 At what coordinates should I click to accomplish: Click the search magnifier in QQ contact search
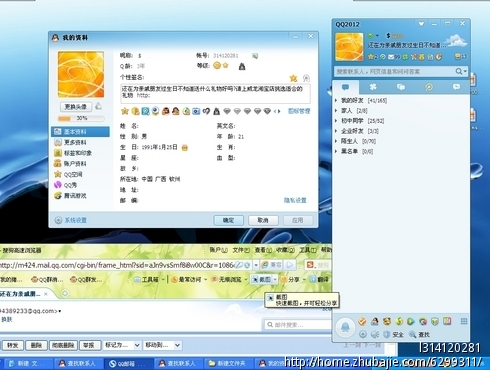click(x=459, y=71)
